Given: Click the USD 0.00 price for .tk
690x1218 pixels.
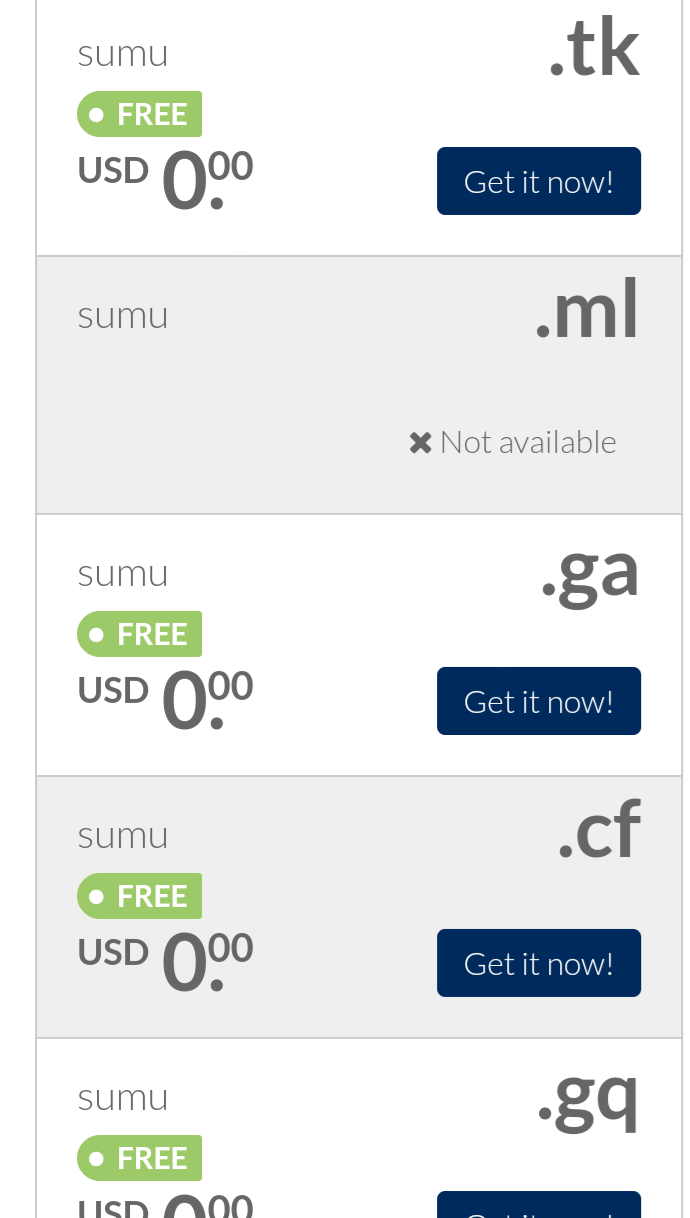Looking at the screenshot, I should click(166, 178).
